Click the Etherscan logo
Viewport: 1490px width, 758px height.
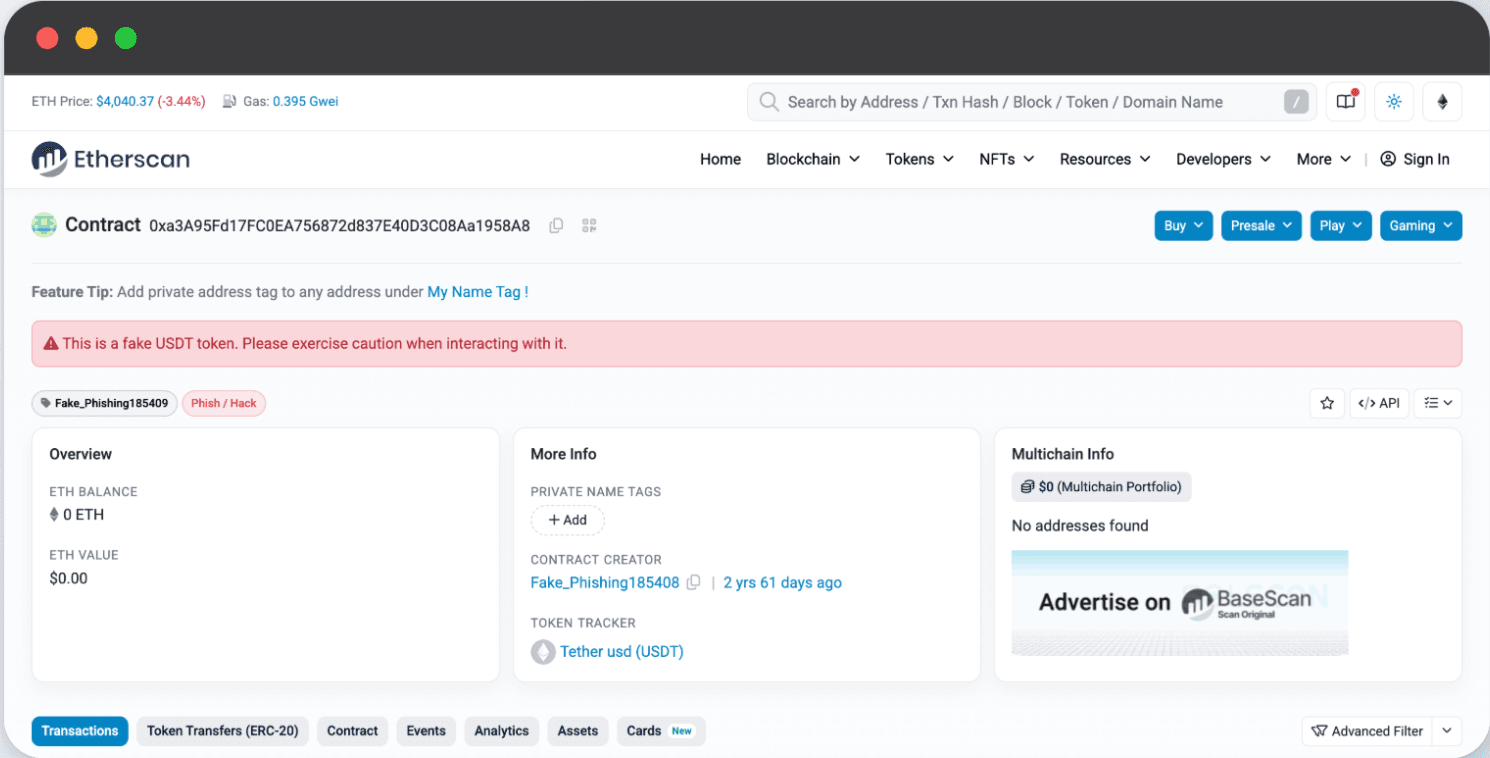tap(110, 159)
